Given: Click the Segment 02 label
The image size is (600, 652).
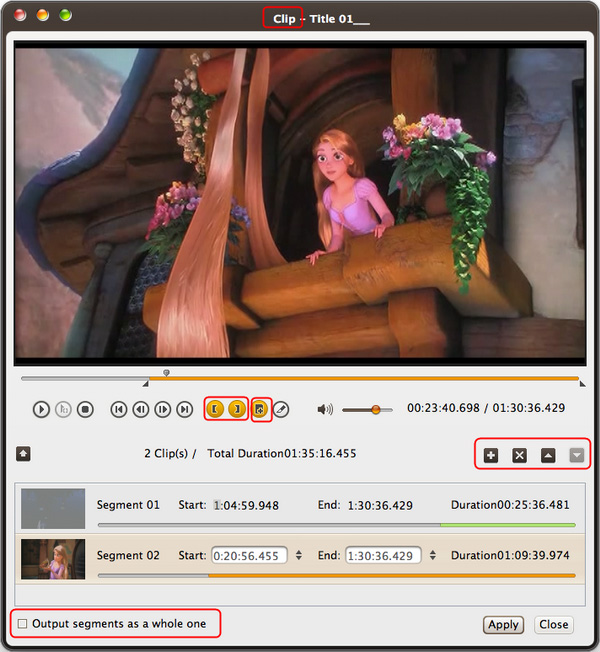Looking at the screenshot, I should click(128, 555).
